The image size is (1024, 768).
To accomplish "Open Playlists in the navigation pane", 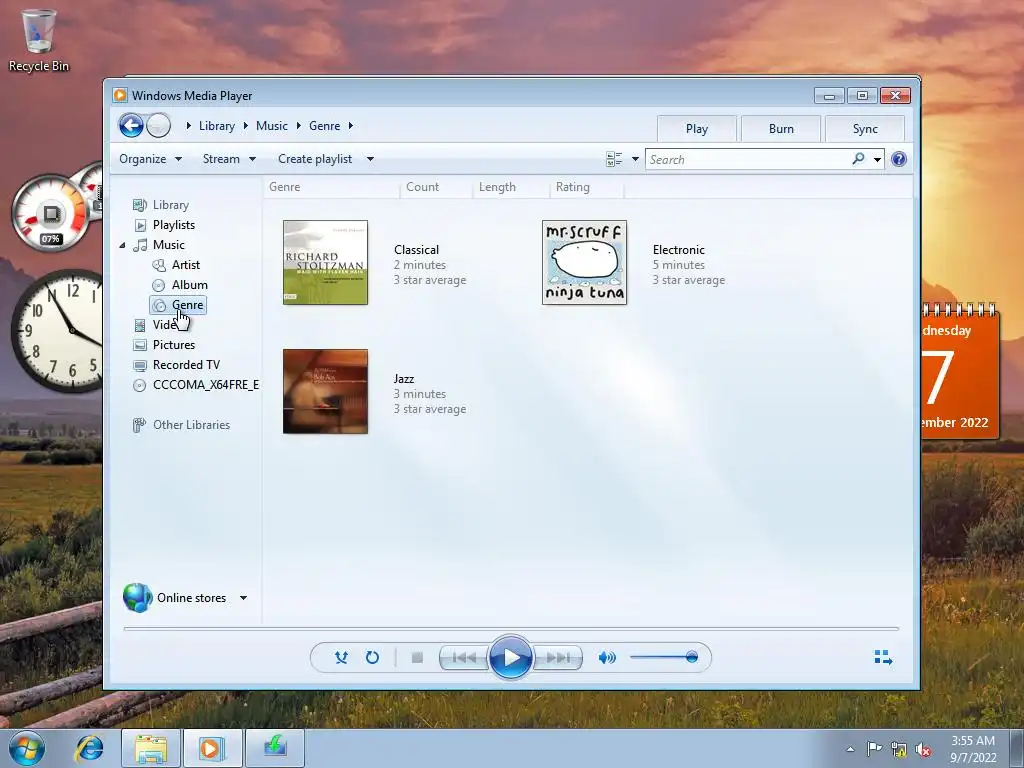I will point(174,225).
